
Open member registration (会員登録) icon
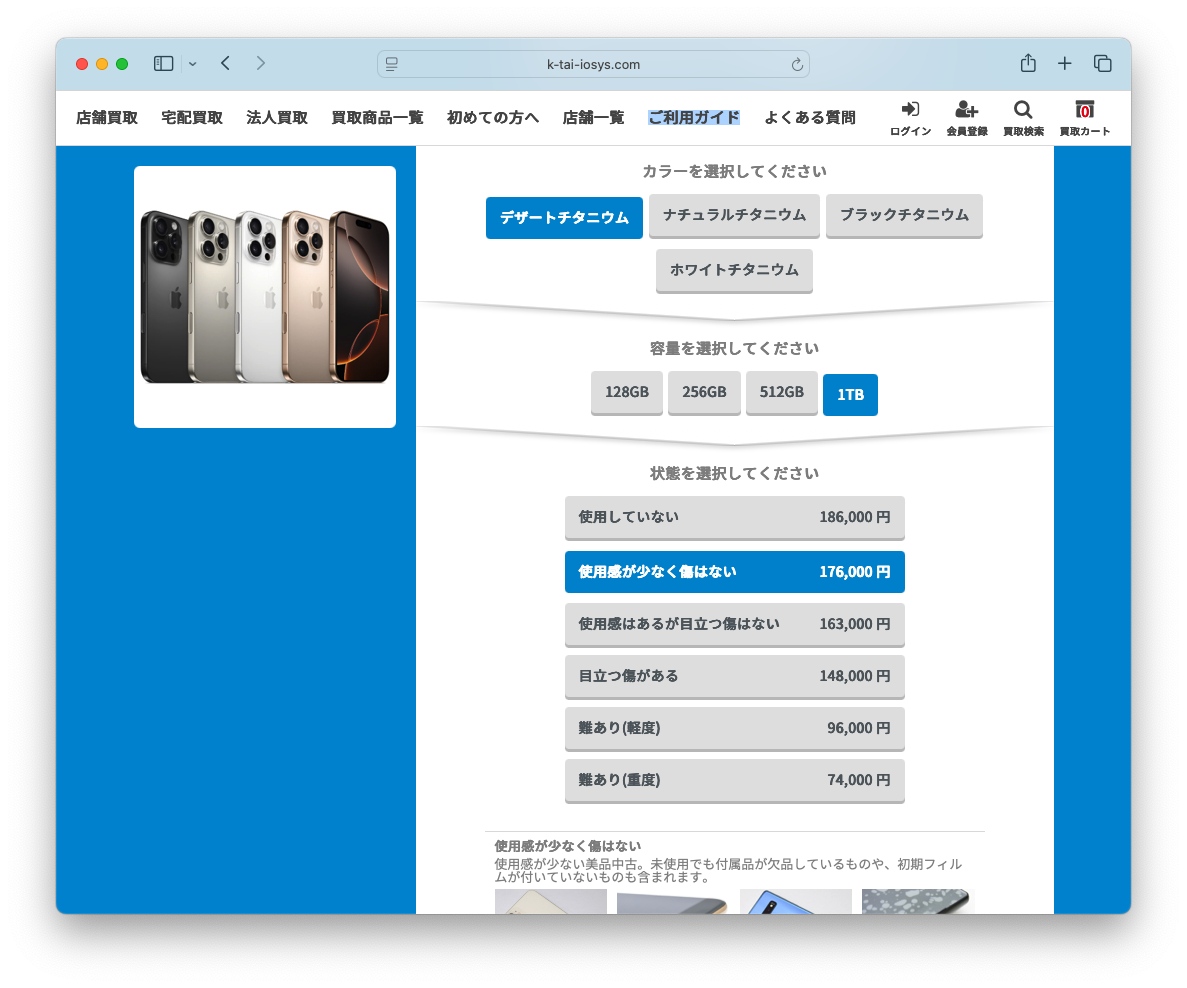coord(966,110)
